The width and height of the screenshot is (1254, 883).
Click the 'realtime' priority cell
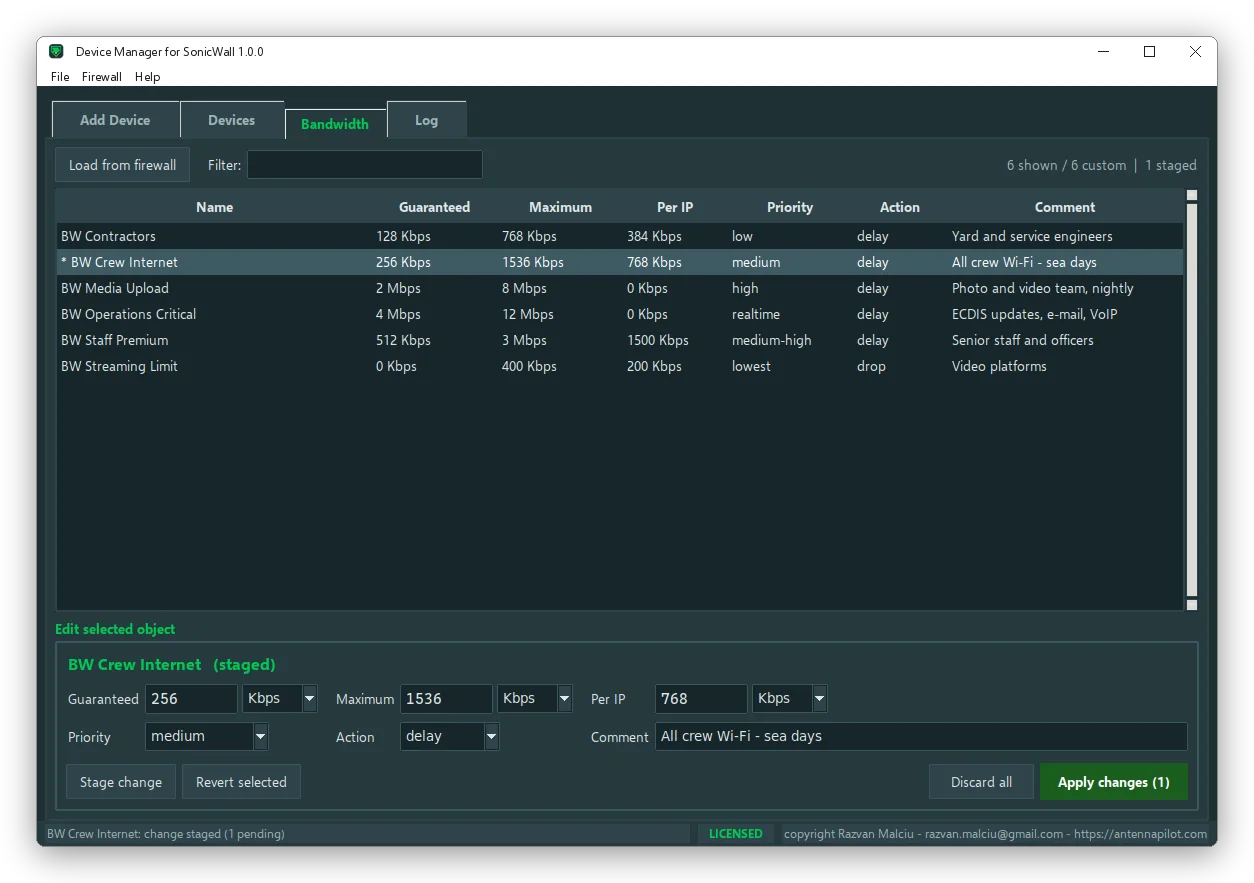[756, 314]
